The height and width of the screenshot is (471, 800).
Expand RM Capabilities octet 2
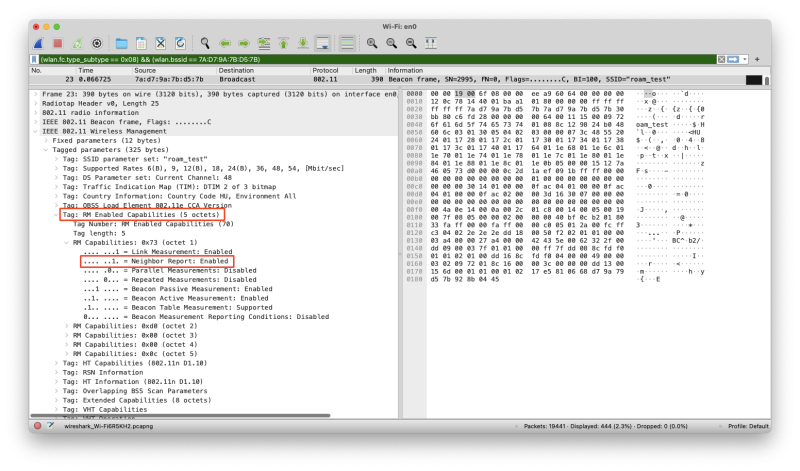tap(66, 326)
